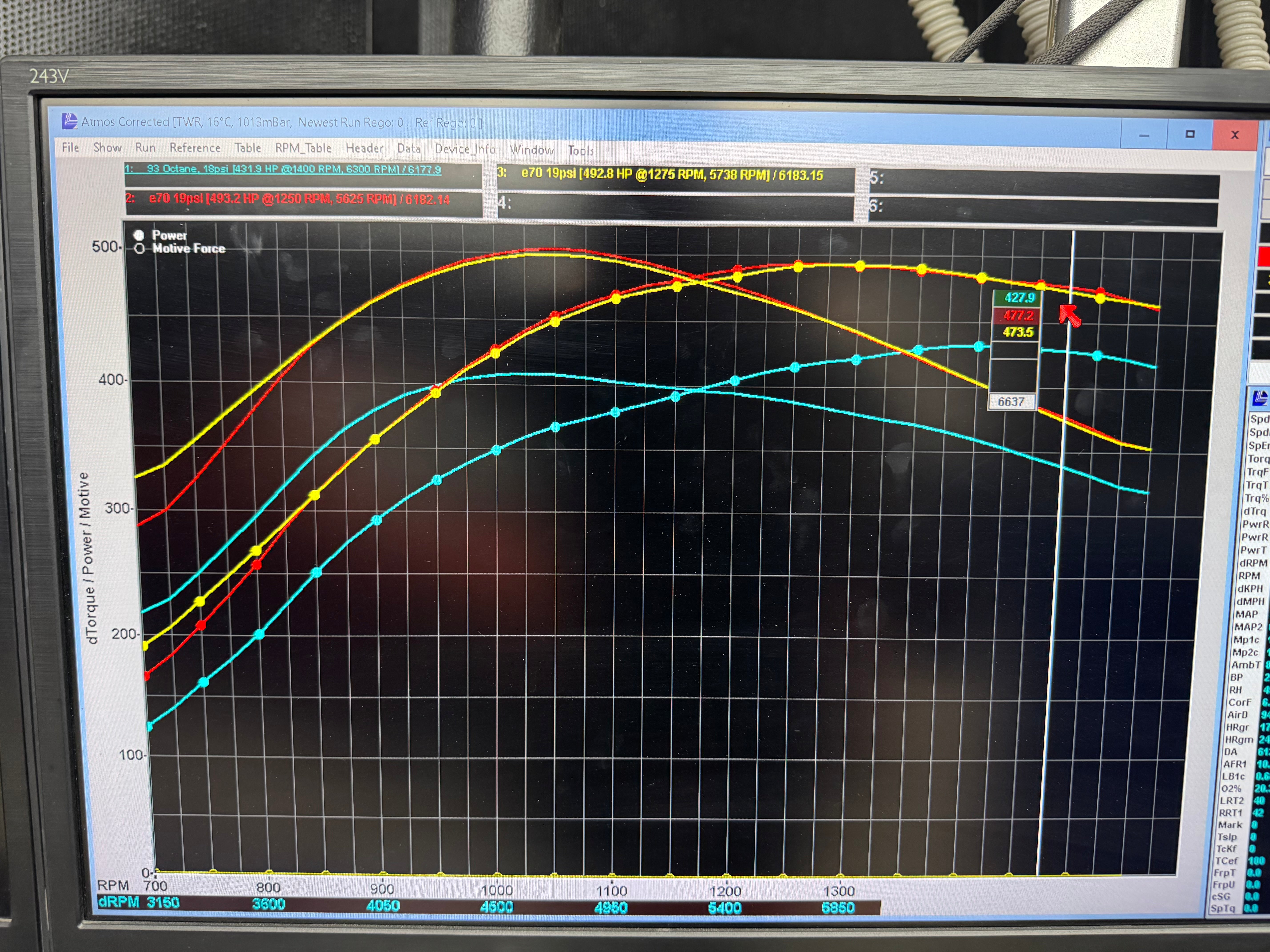Click the 'Mark' channel in the side list
This screenshot has width=1270, height=952.
tap(1230, 825)
